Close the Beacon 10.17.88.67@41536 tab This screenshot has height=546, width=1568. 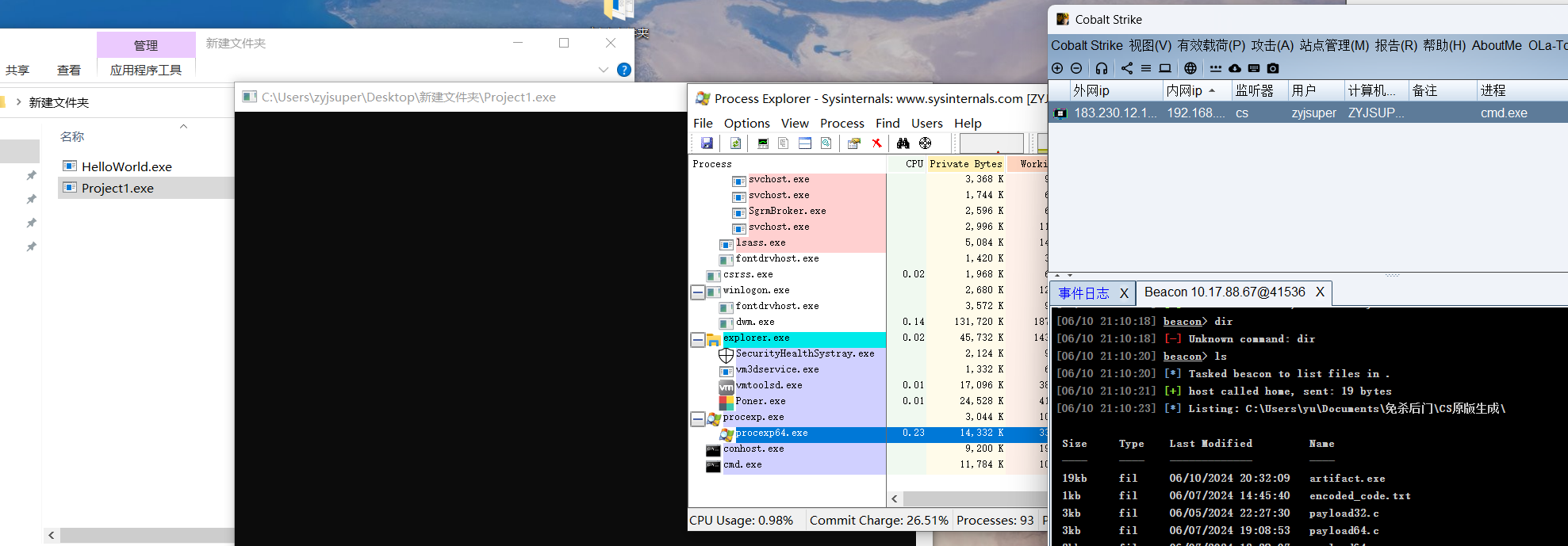click(x=1320, y=292)
